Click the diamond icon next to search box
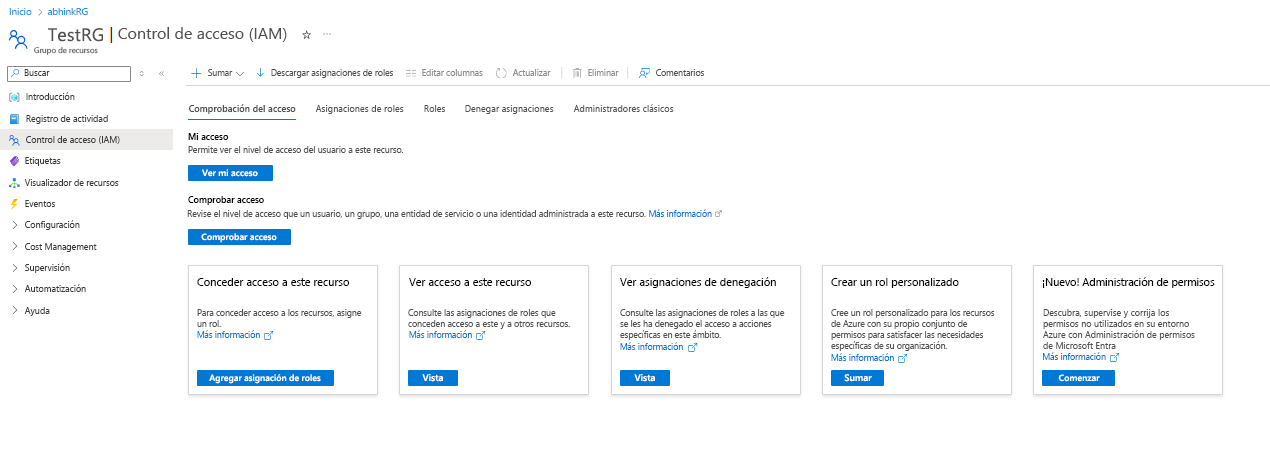 click(x=142, y=73)
